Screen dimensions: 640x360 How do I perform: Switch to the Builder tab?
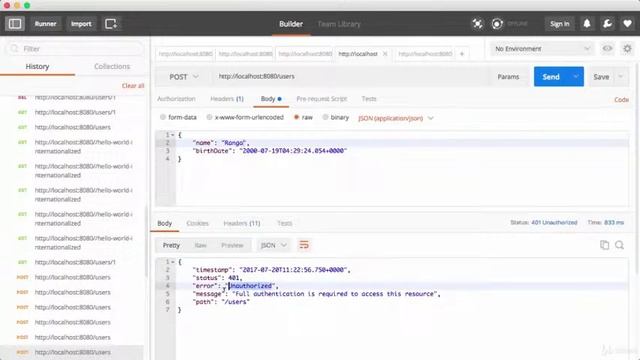291,24
